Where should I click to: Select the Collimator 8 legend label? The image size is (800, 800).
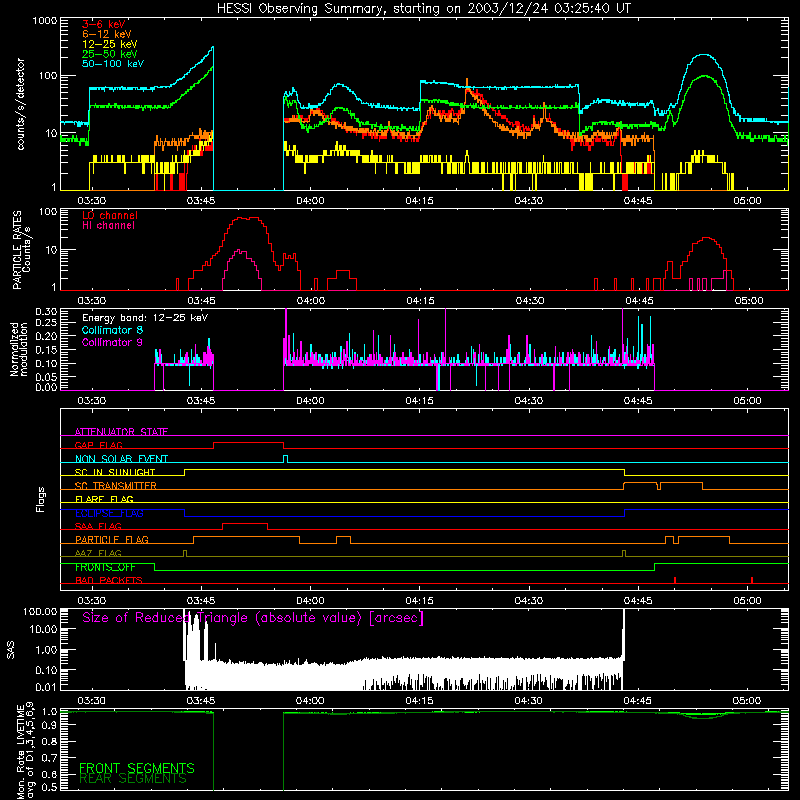[112, 330]
